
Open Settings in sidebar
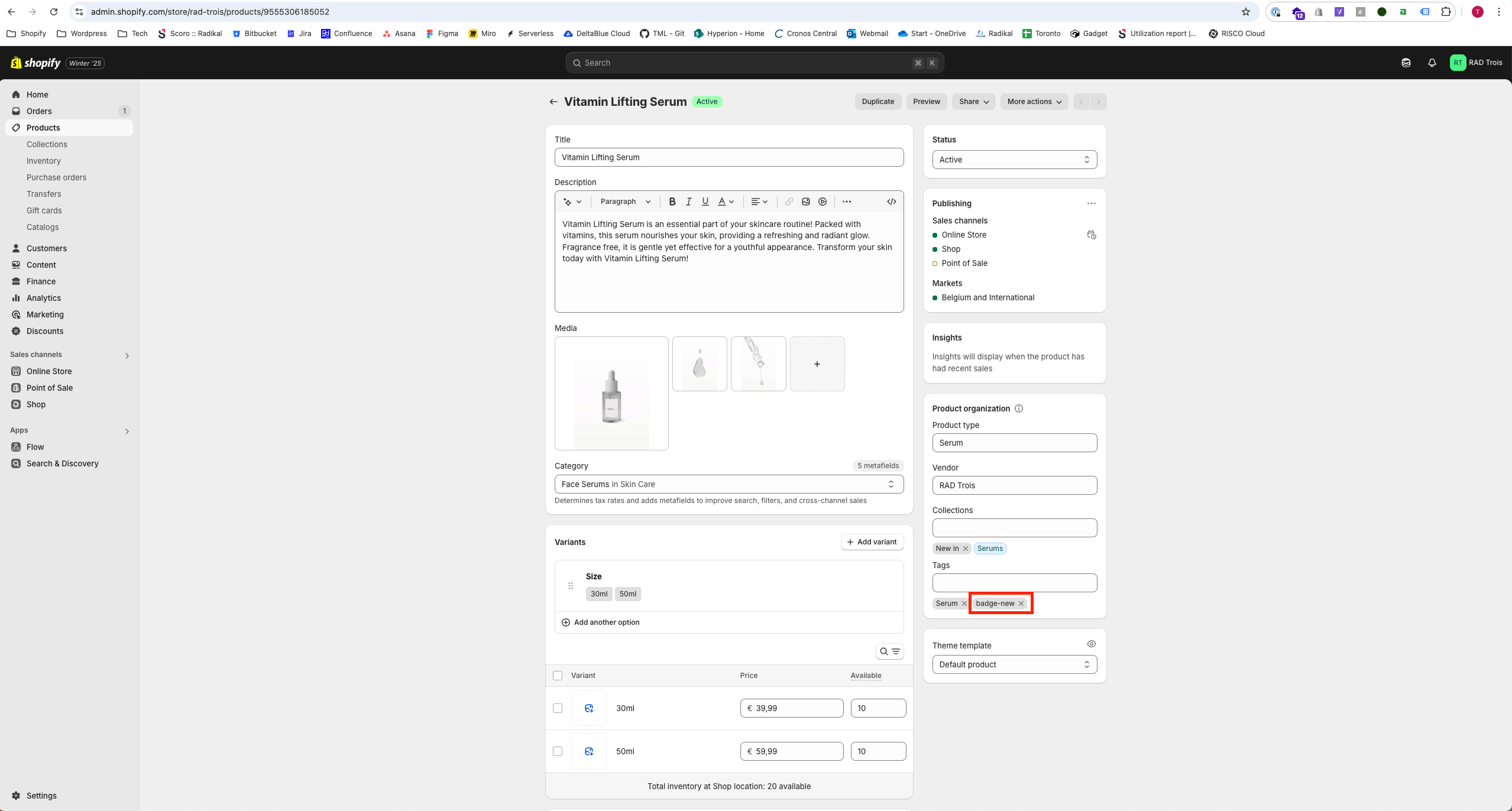pyautogui.click(x=69, y=796)
